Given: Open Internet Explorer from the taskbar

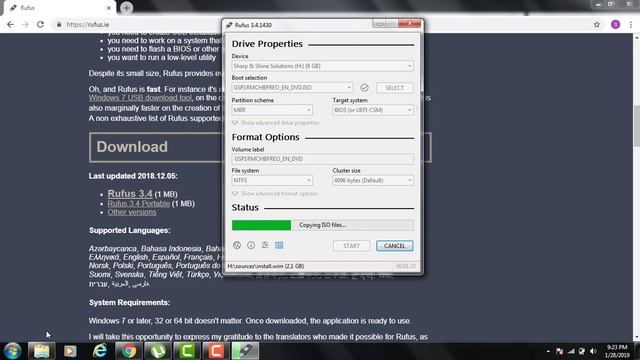Looking at the screenshot, I should (x=100, y=351).
